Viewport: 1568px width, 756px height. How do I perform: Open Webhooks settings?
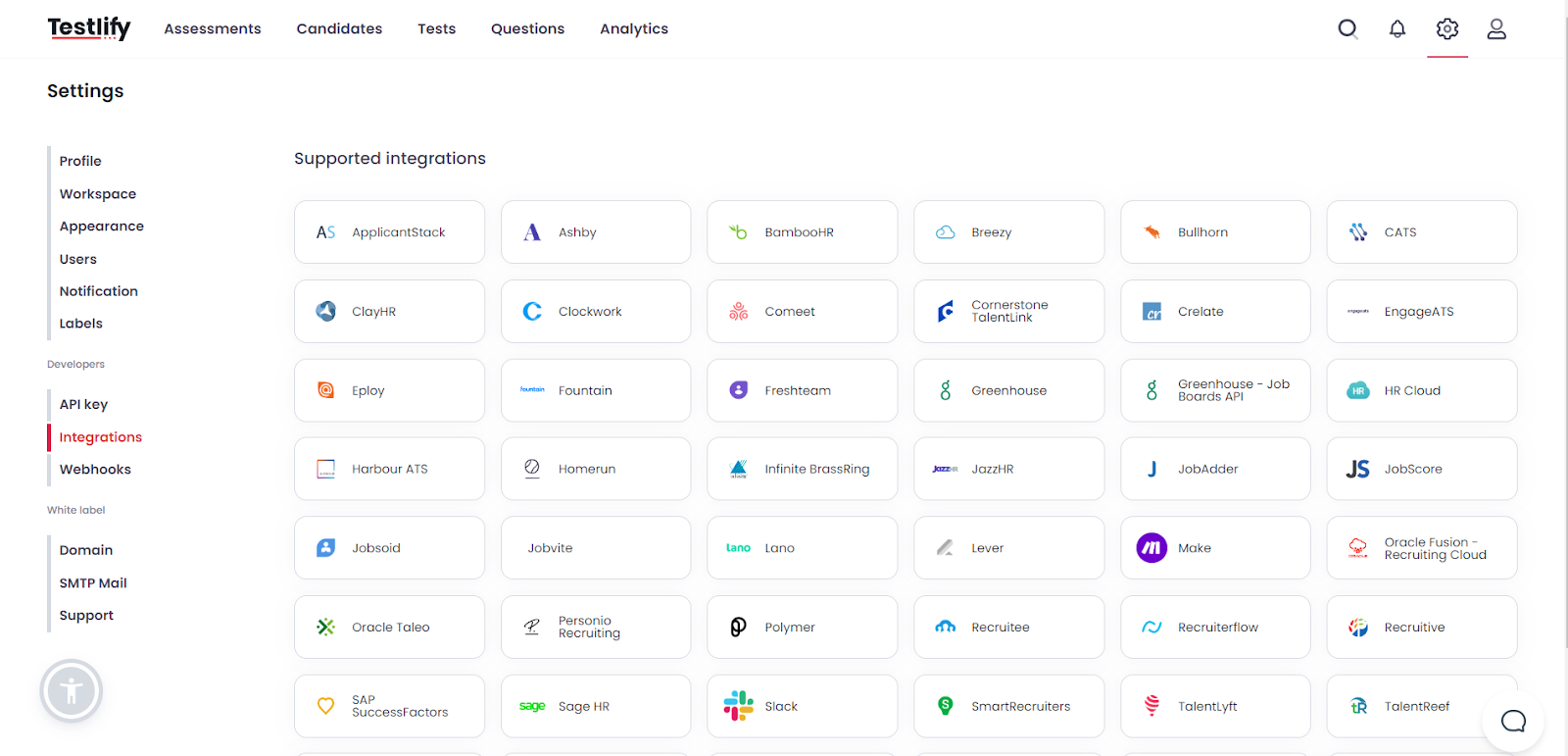click(x=95, y=470)
